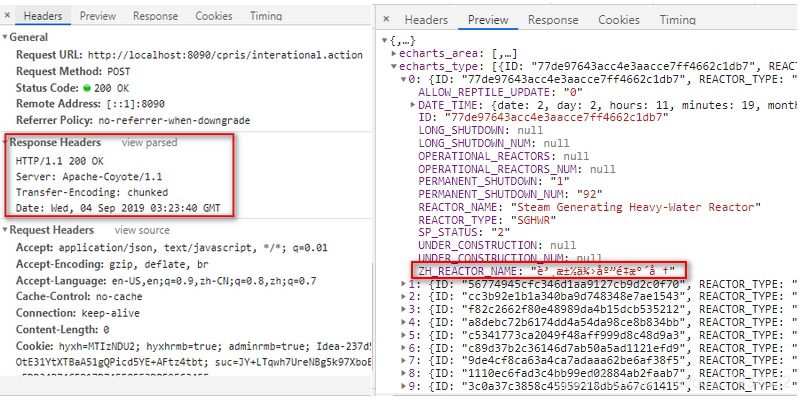Open Cookies tab in left panel
Screen dimensions: 800x400
coord(214,16)
